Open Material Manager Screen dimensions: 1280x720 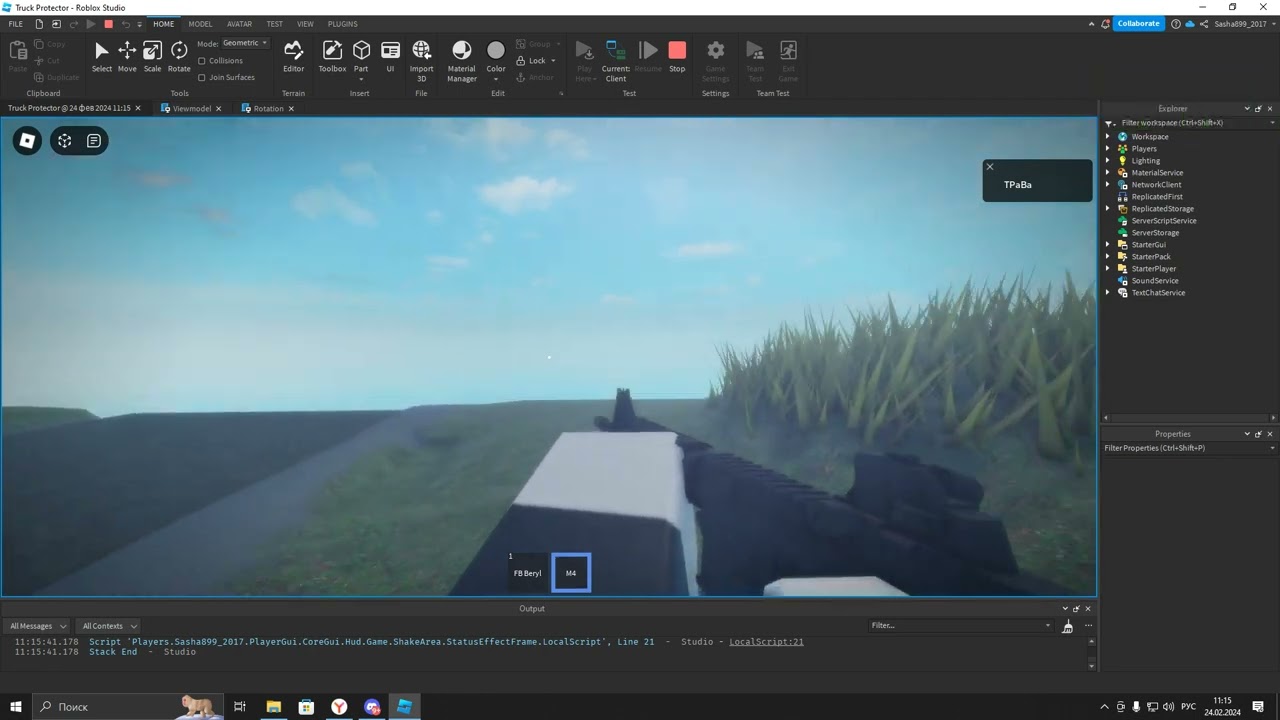pos(462,61)
